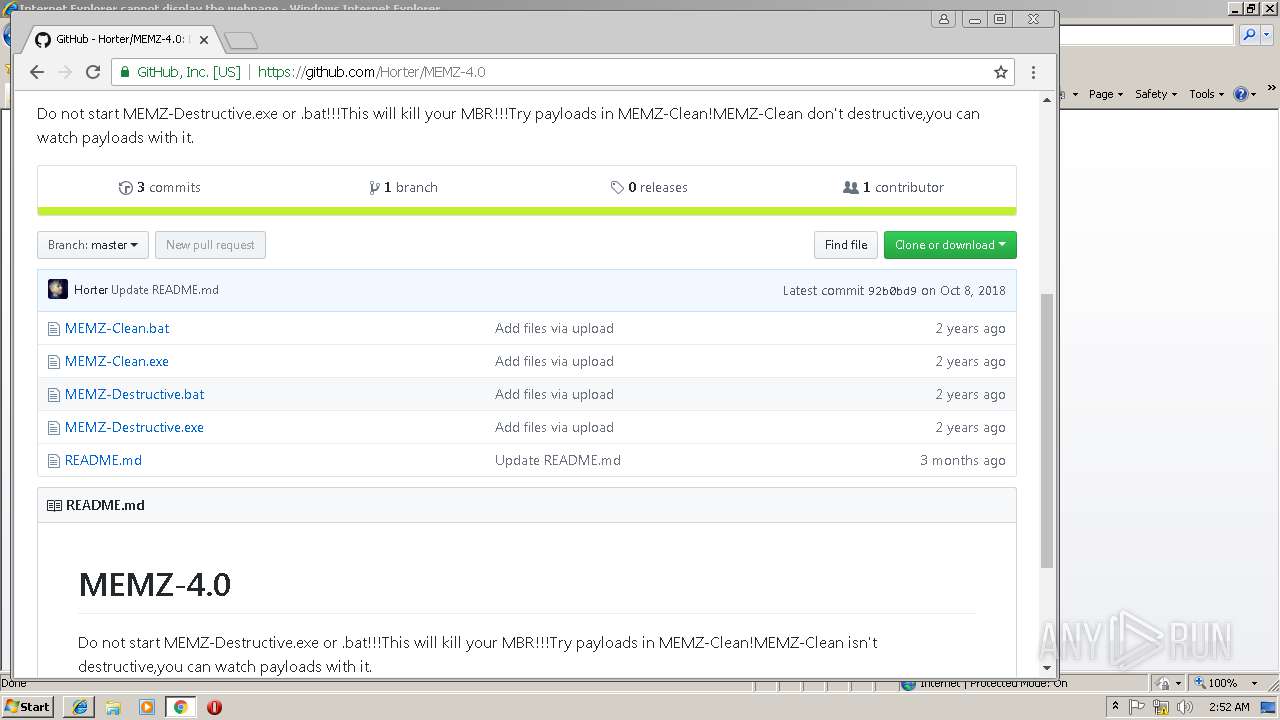Bookmark this page with the star icon
Viewport: 1280px width, 720px height.
(x=1000, y=72)
